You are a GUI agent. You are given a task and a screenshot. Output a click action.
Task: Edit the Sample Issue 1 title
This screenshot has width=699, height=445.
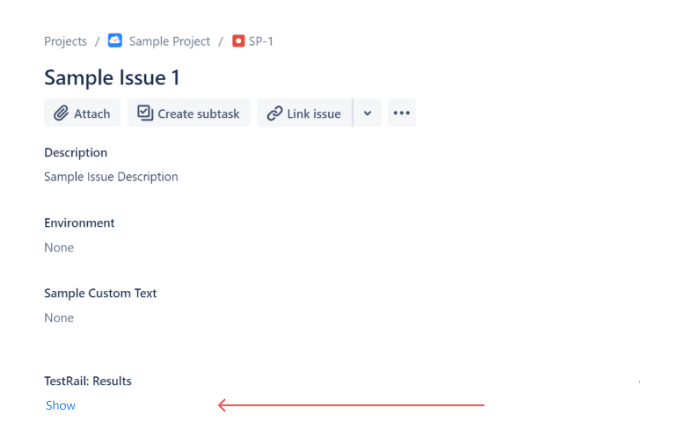pyautogui.click(x=112, y=78)
